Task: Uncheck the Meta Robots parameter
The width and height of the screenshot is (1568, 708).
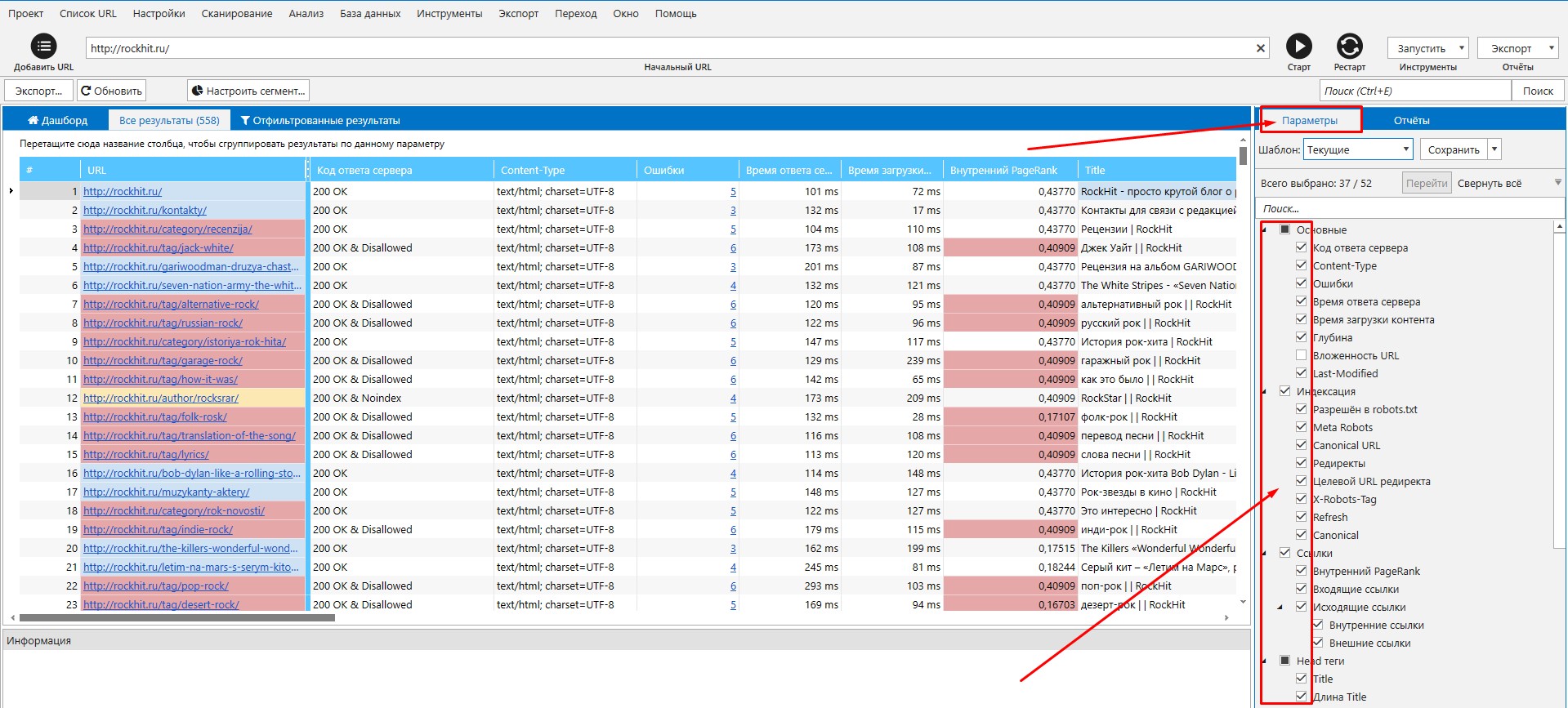Action: (1301, 427)
